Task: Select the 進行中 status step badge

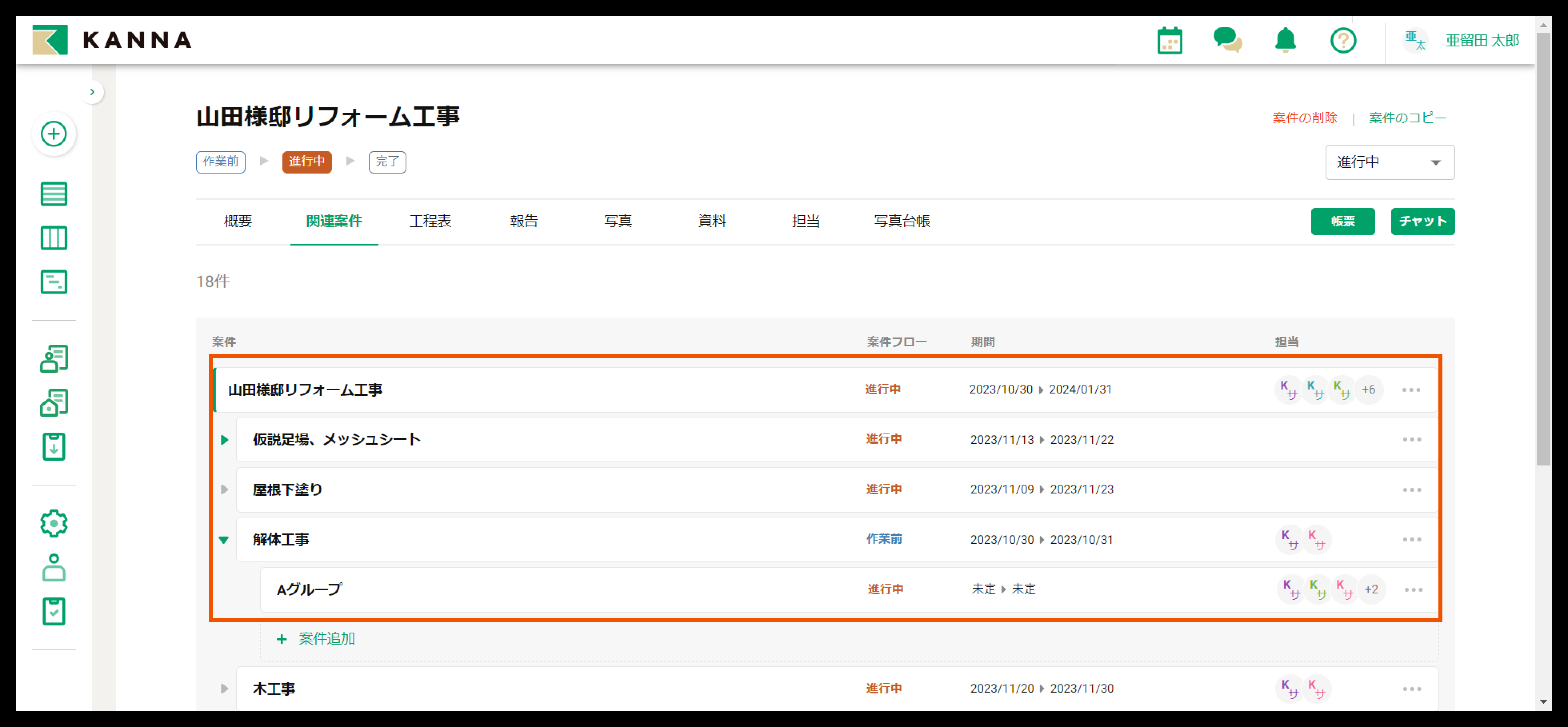Action: (x=307, y=162)
